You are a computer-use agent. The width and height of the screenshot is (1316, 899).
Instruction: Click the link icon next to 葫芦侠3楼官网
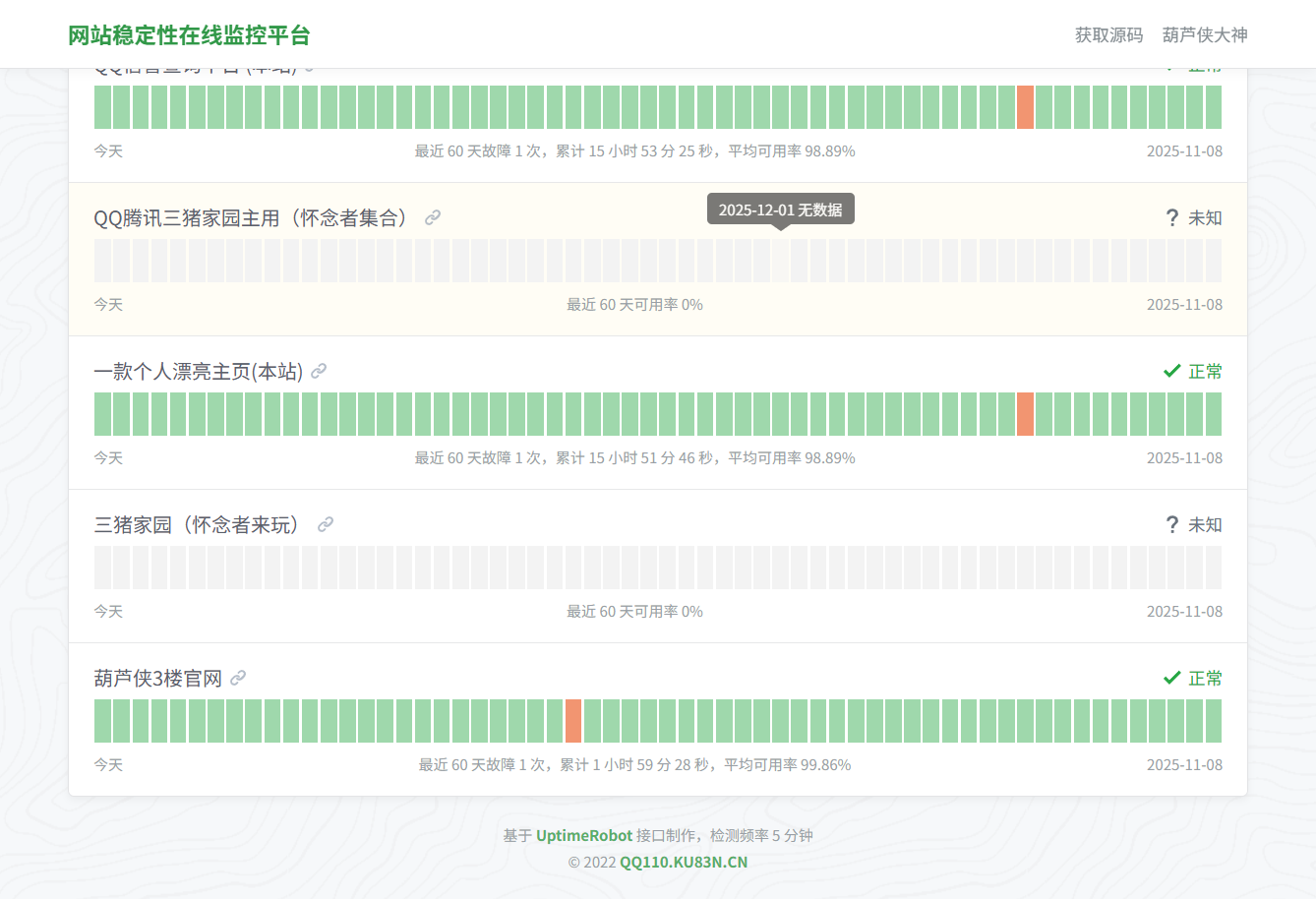(x=239, y=678)
